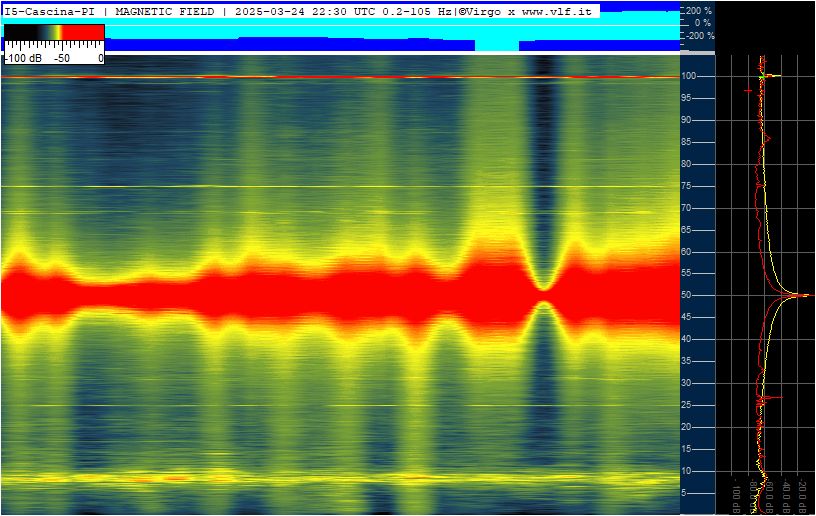The width and height of the screenshot is (816, 516).
Task: Click the green marker at 100 Hz in the spectrum plot
Action: tap(761, 77)
